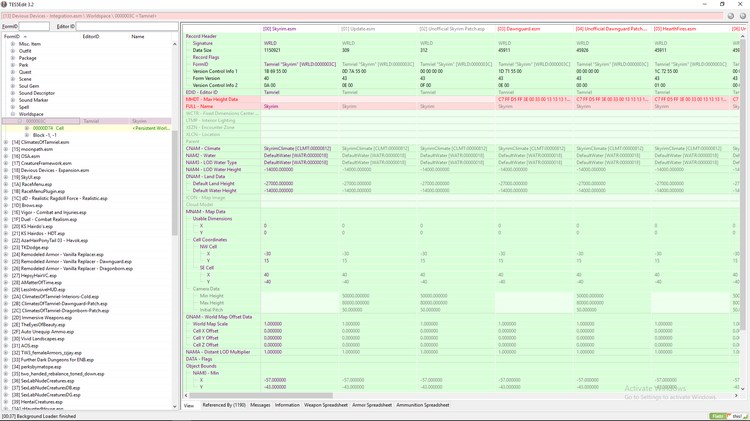Click the tree panel scroll-down arrow

point(175,406)
